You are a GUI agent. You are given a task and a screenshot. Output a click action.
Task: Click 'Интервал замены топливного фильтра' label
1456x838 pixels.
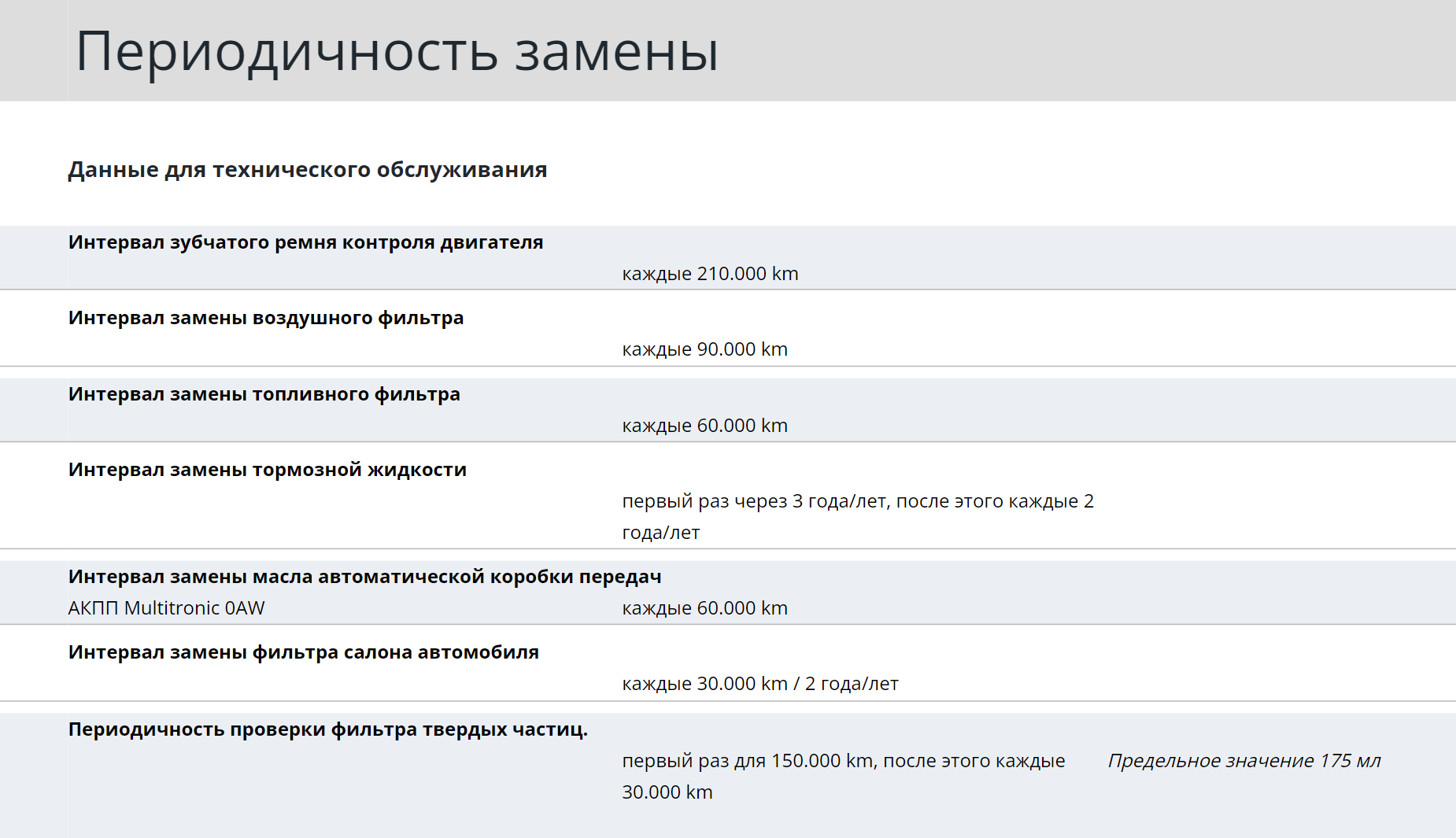264,394
